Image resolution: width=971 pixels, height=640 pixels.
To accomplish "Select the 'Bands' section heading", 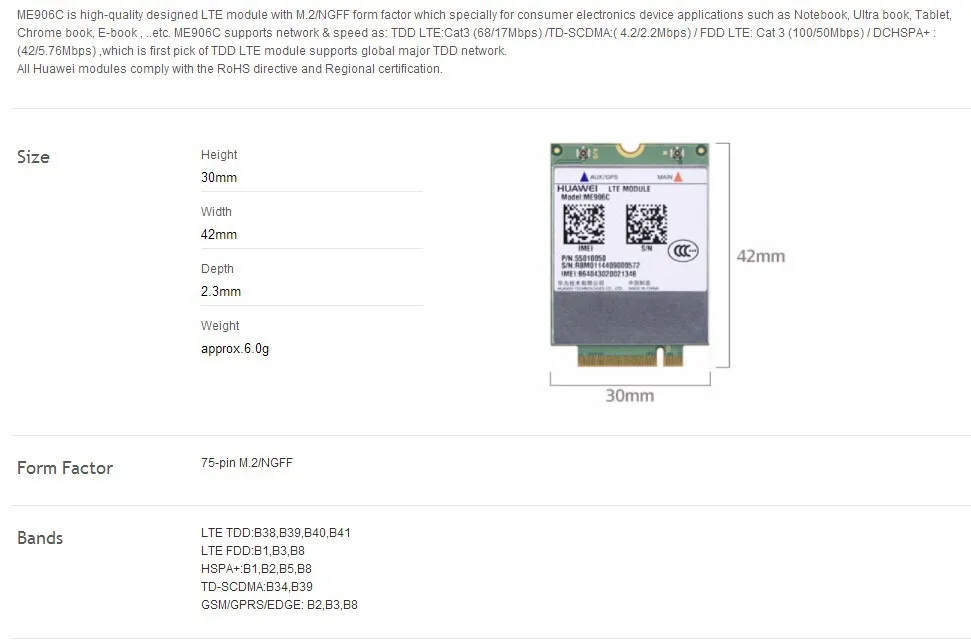I will coord(40,538).
